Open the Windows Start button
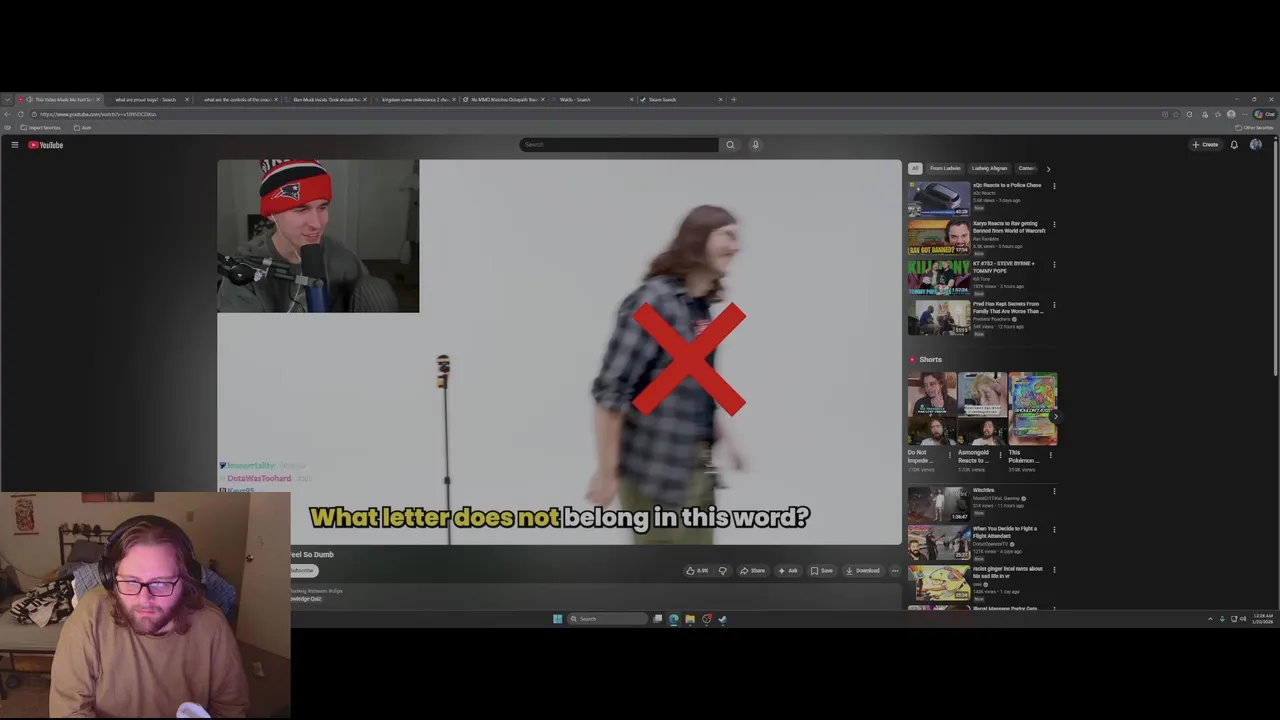Screen dimensions: 1280x720 557,619
